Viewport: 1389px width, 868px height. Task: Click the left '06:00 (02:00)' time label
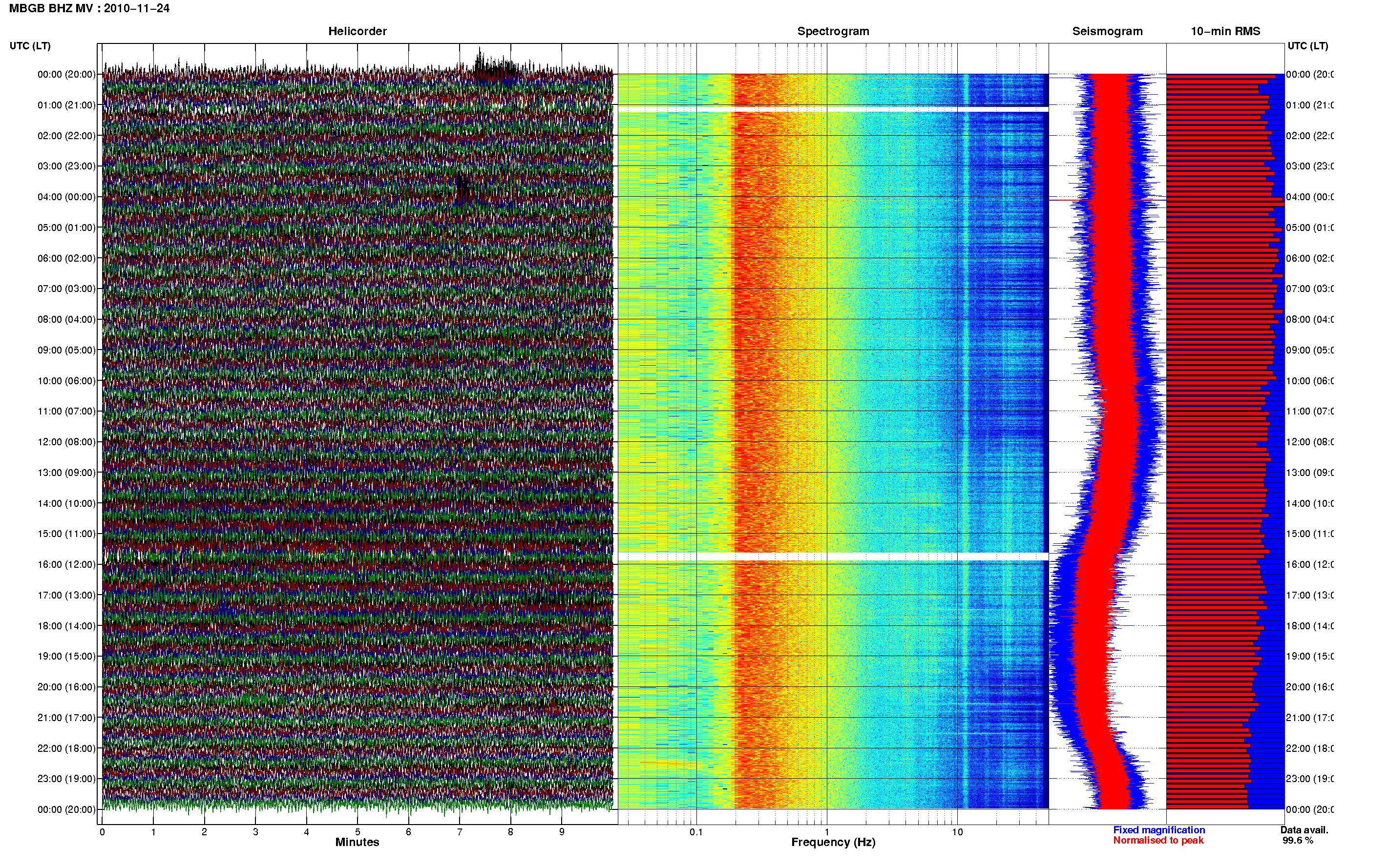[x=66, y=258]
